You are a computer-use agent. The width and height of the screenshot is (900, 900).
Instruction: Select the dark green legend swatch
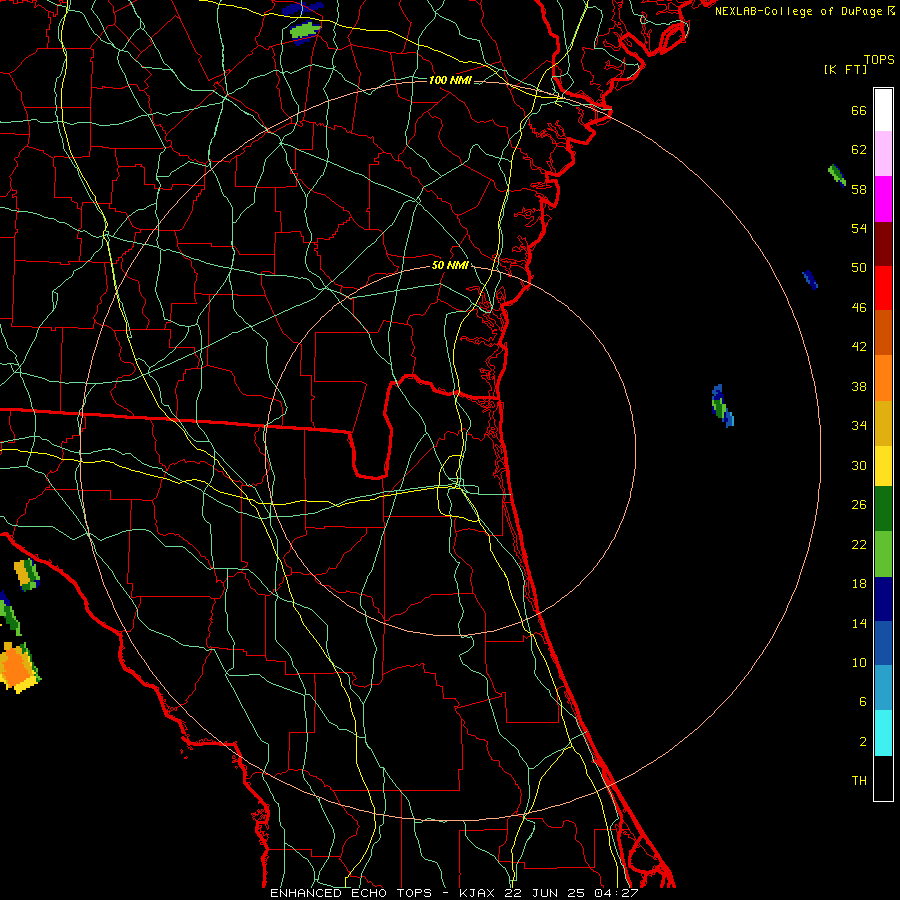[x=883, y=509]
